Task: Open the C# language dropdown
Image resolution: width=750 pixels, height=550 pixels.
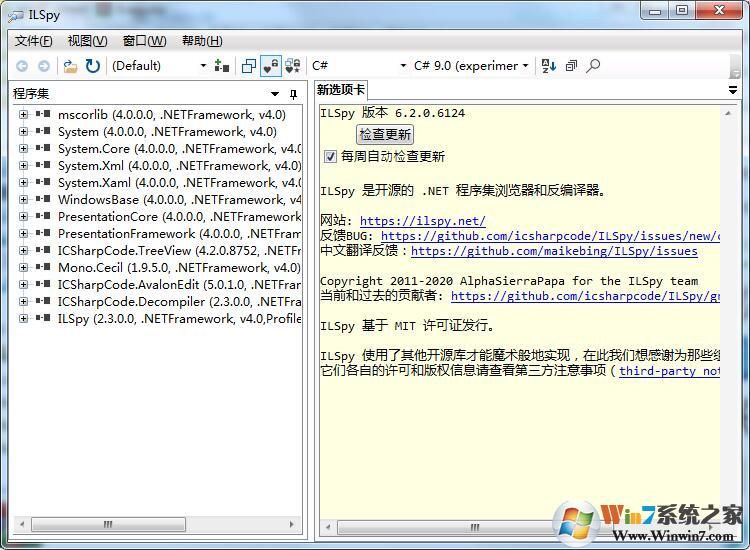Action: pyautogui.click(x=359, y=66)
